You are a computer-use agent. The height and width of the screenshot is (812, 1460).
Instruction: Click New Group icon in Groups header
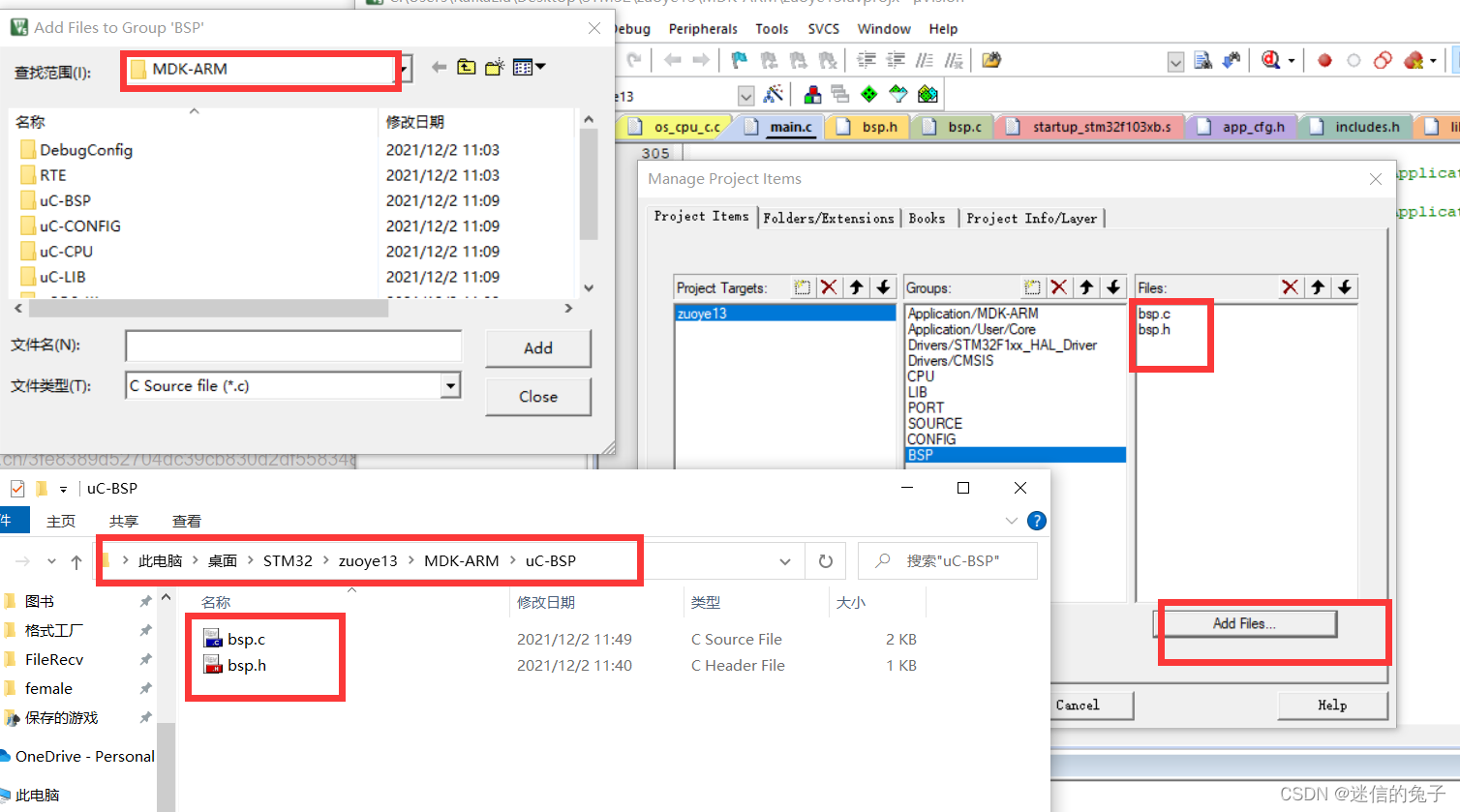1032,287
